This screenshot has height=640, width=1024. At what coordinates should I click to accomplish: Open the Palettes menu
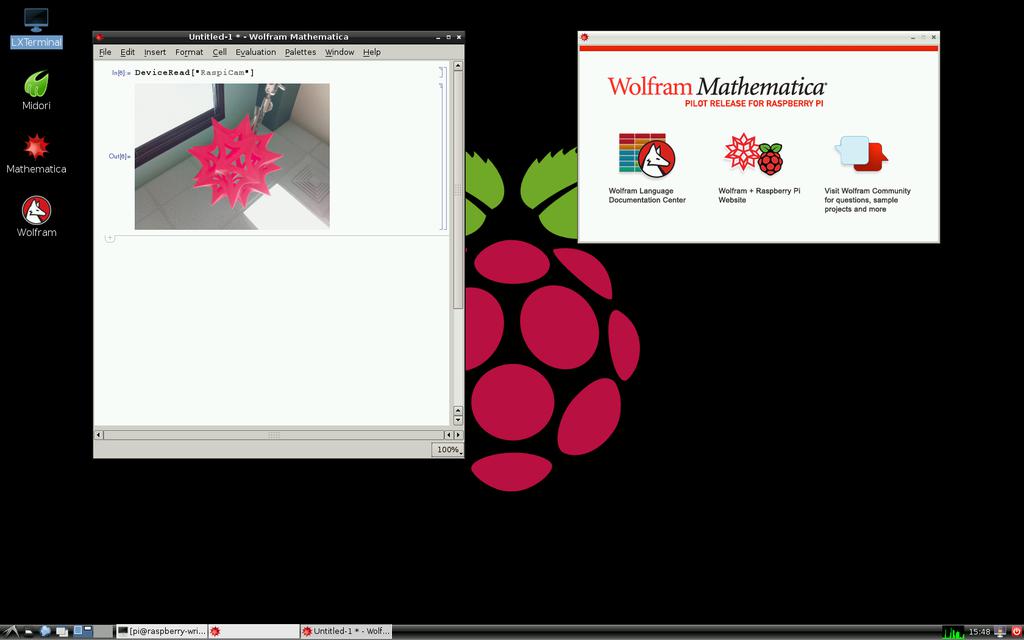[300, 52]
